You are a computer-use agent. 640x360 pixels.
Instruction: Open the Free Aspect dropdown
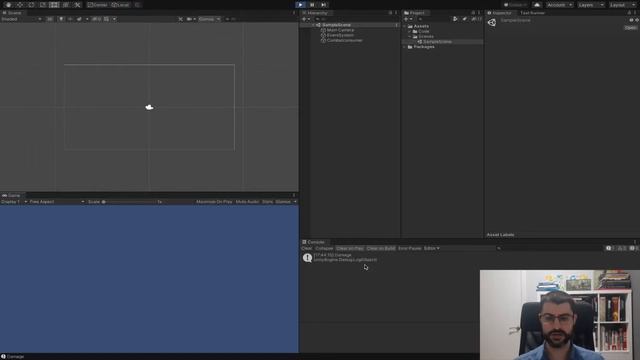[x=57, y=202]
